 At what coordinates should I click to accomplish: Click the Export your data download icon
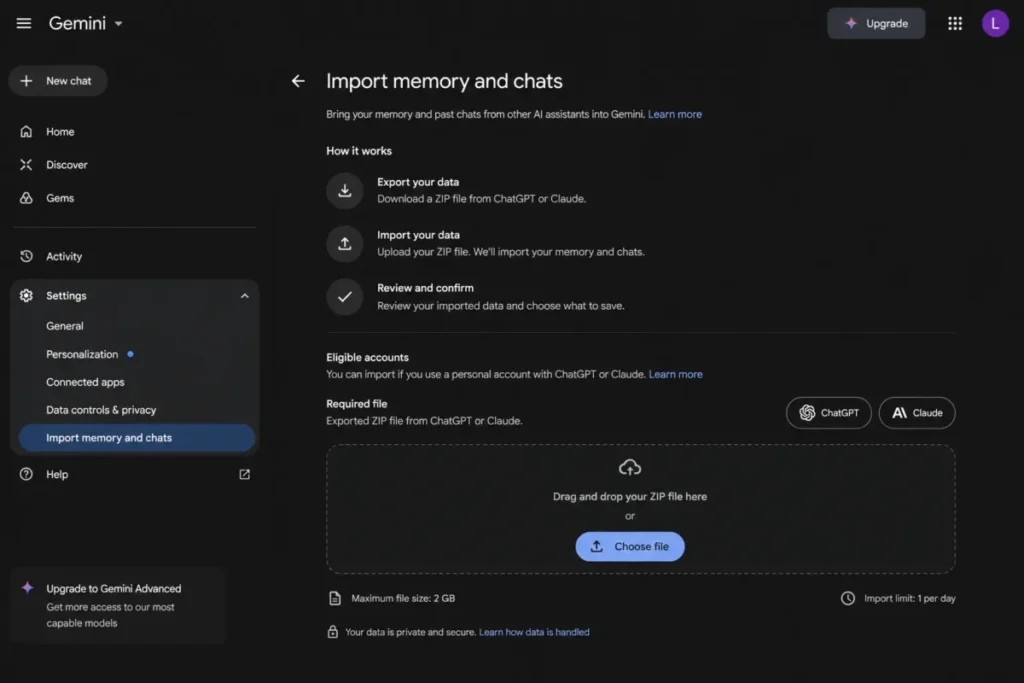344,191
